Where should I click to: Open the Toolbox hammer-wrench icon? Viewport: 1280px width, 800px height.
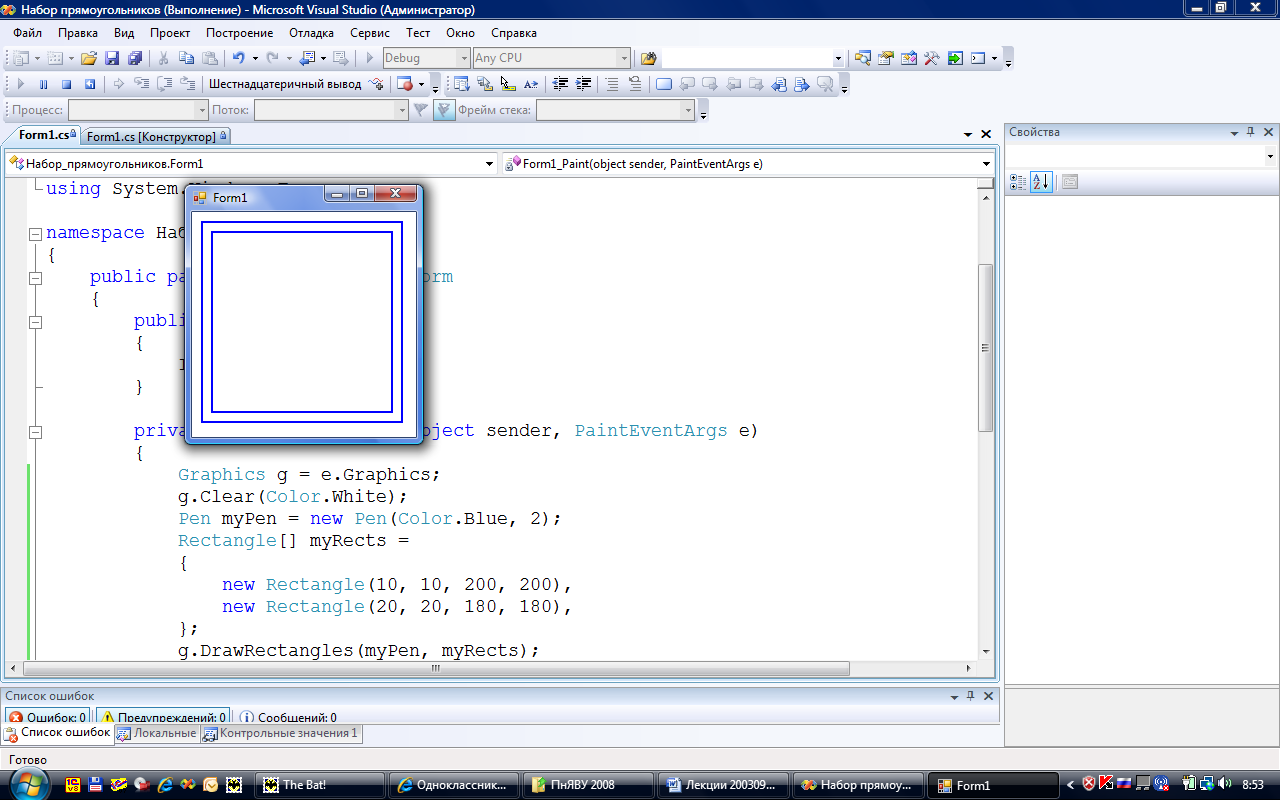pyautogui.click(x=931, y=58)
